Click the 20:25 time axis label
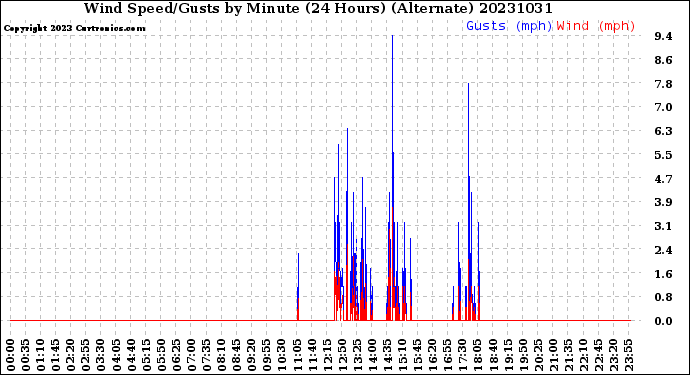The height and width of the screenshot is (375, 690). pyautogui.click(x=537, y=354)
